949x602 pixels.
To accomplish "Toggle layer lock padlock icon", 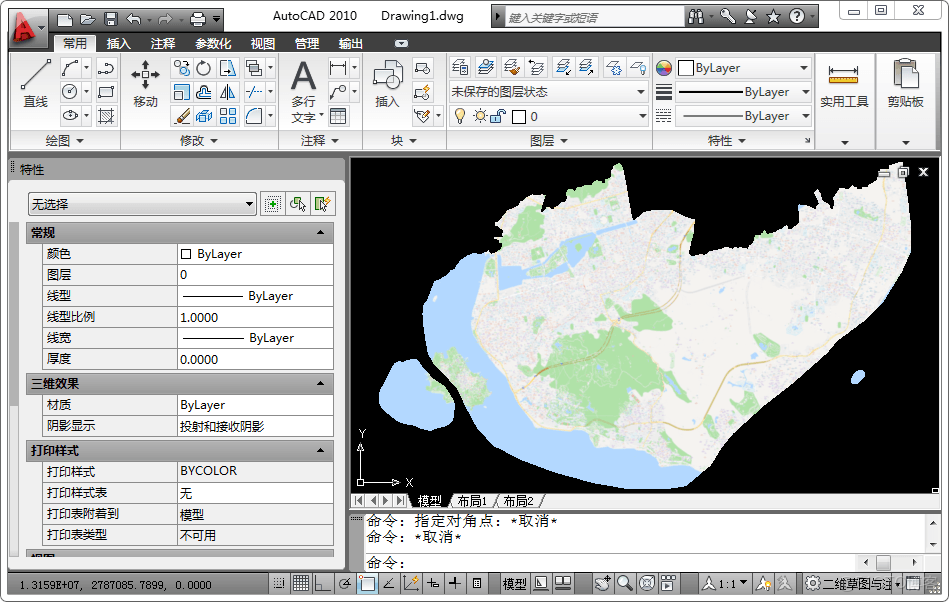I will [499, 116].
